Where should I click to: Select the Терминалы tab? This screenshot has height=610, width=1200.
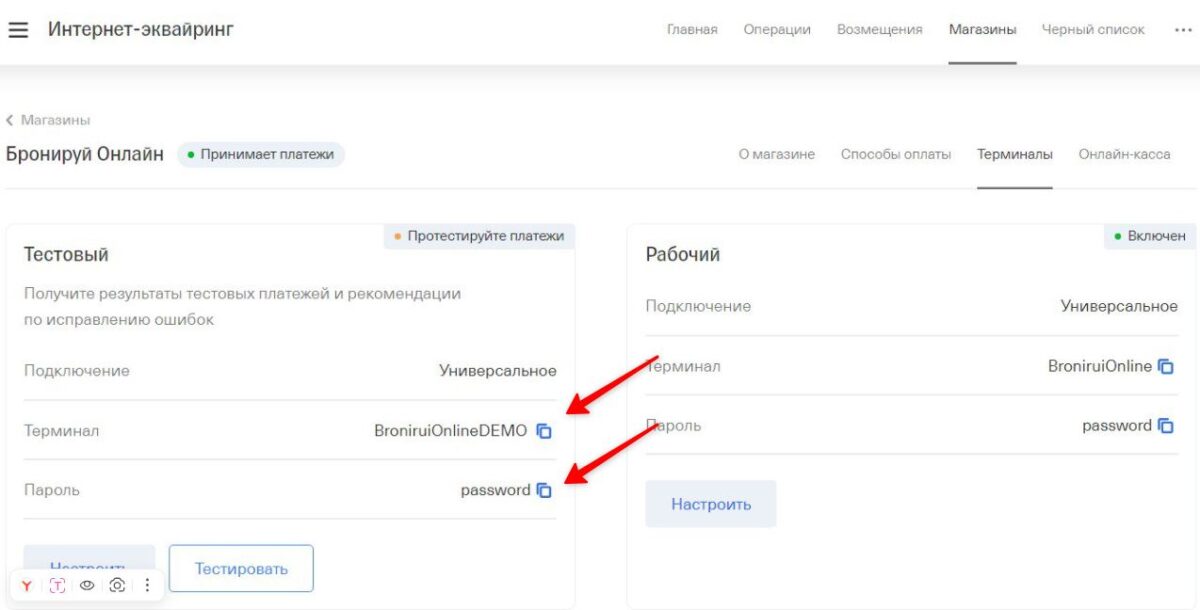1015,154
